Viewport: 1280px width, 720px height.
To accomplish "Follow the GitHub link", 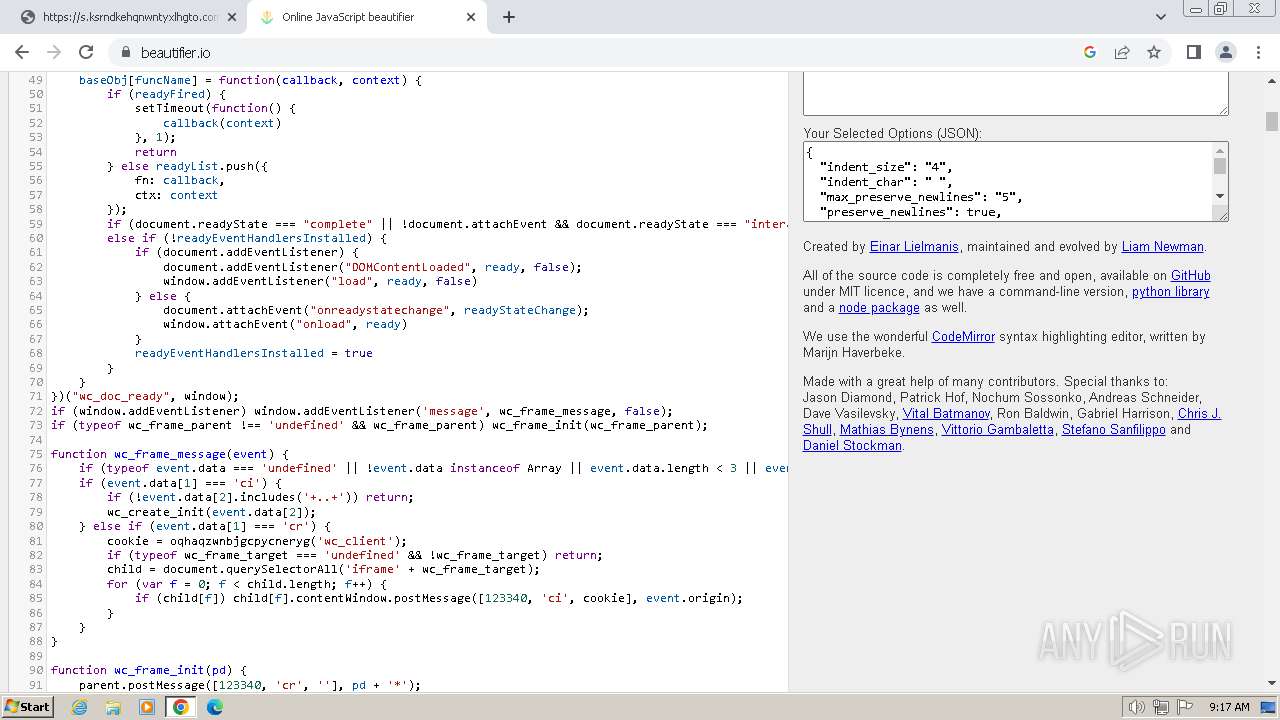I will pyautogui.click(x=1190, y=275).
